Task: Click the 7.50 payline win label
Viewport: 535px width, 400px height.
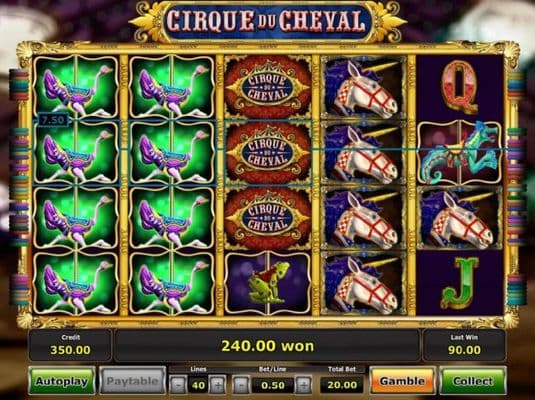Action: point(53,120)
